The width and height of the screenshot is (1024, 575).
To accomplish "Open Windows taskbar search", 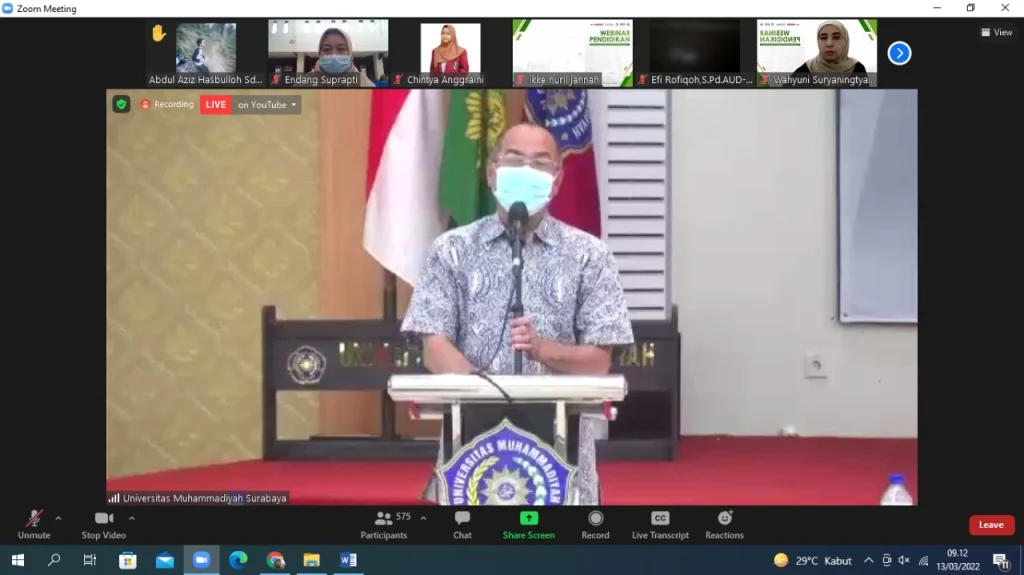I will coord(54,560).
